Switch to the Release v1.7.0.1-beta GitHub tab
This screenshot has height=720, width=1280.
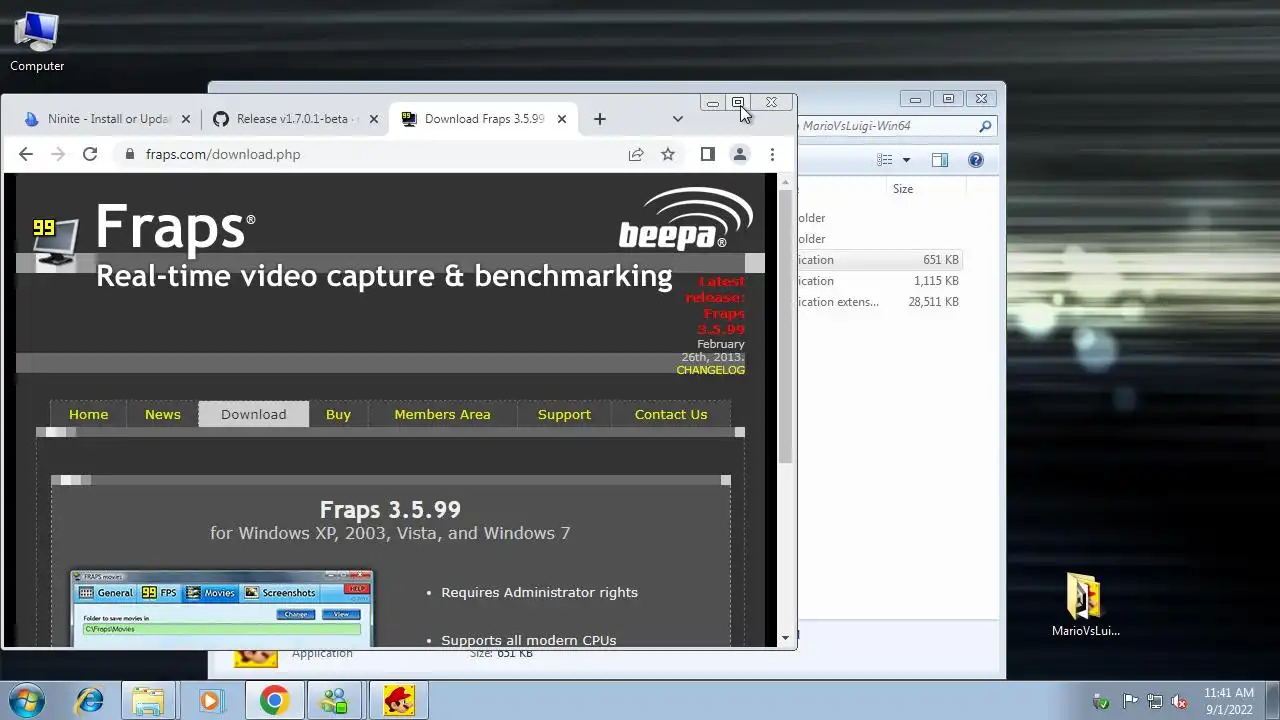click(295, 119)
